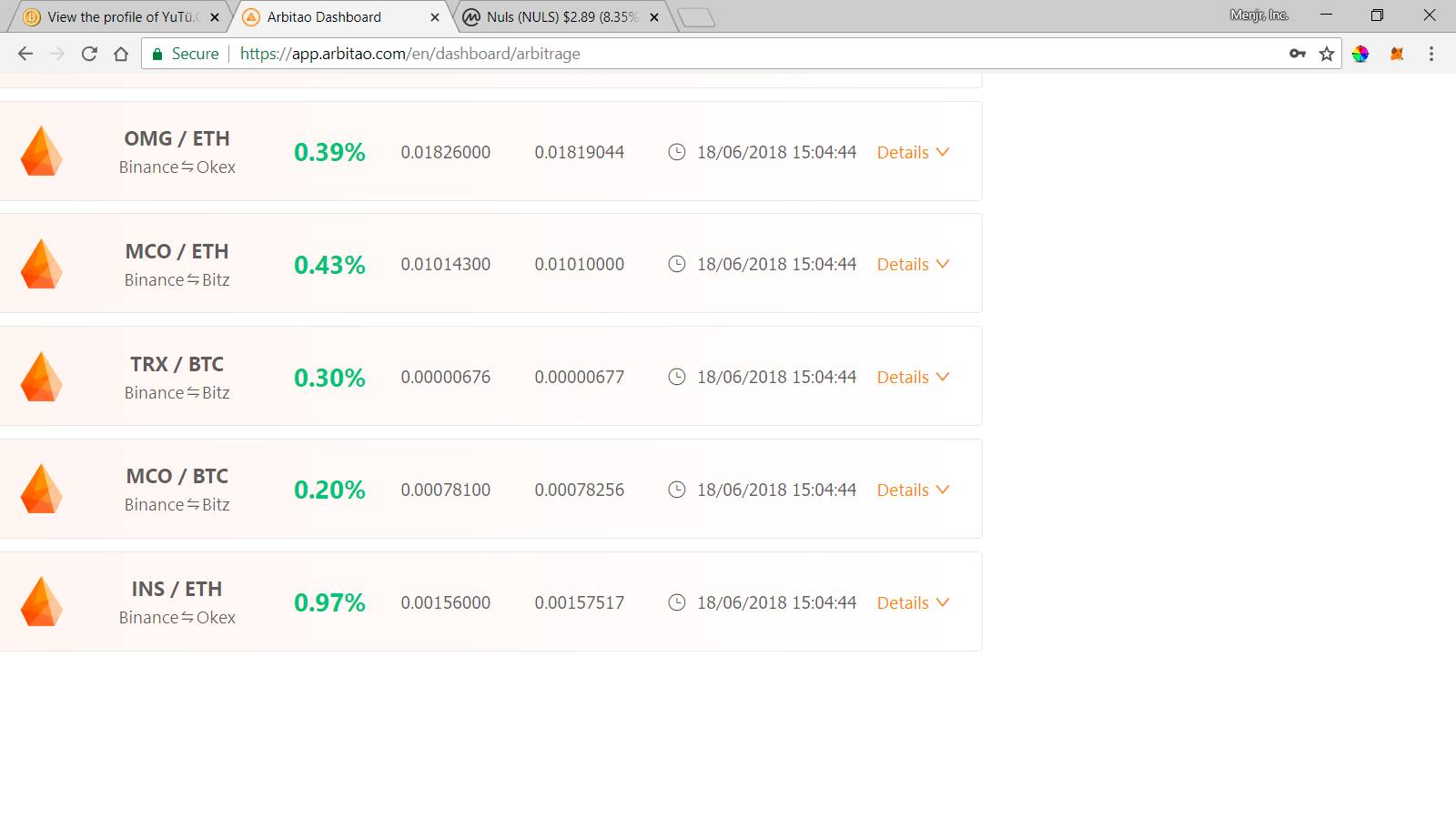Click price 0.00000676

coord(446,377)
